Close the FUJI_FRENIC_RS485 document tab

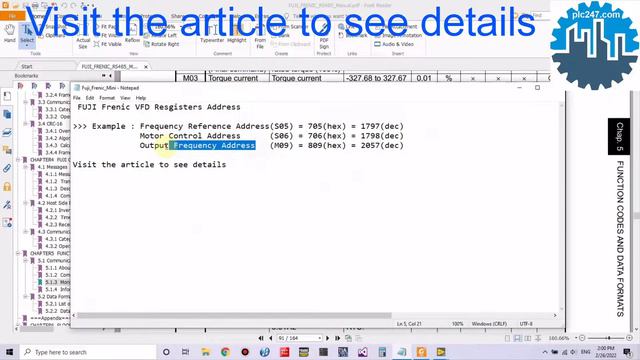point(146,67)
